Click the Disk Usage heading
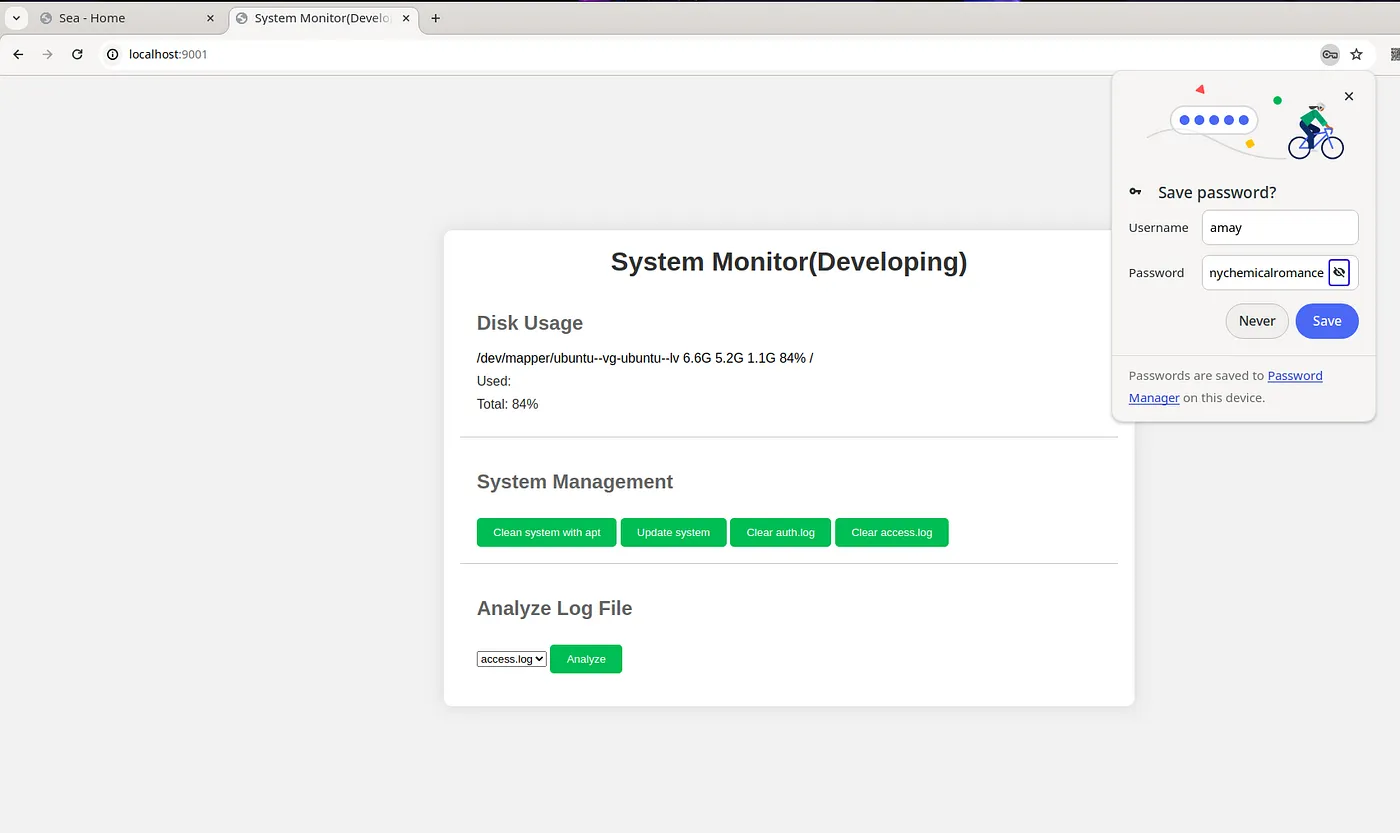The image size is (1400, 833). pos(530,323)
